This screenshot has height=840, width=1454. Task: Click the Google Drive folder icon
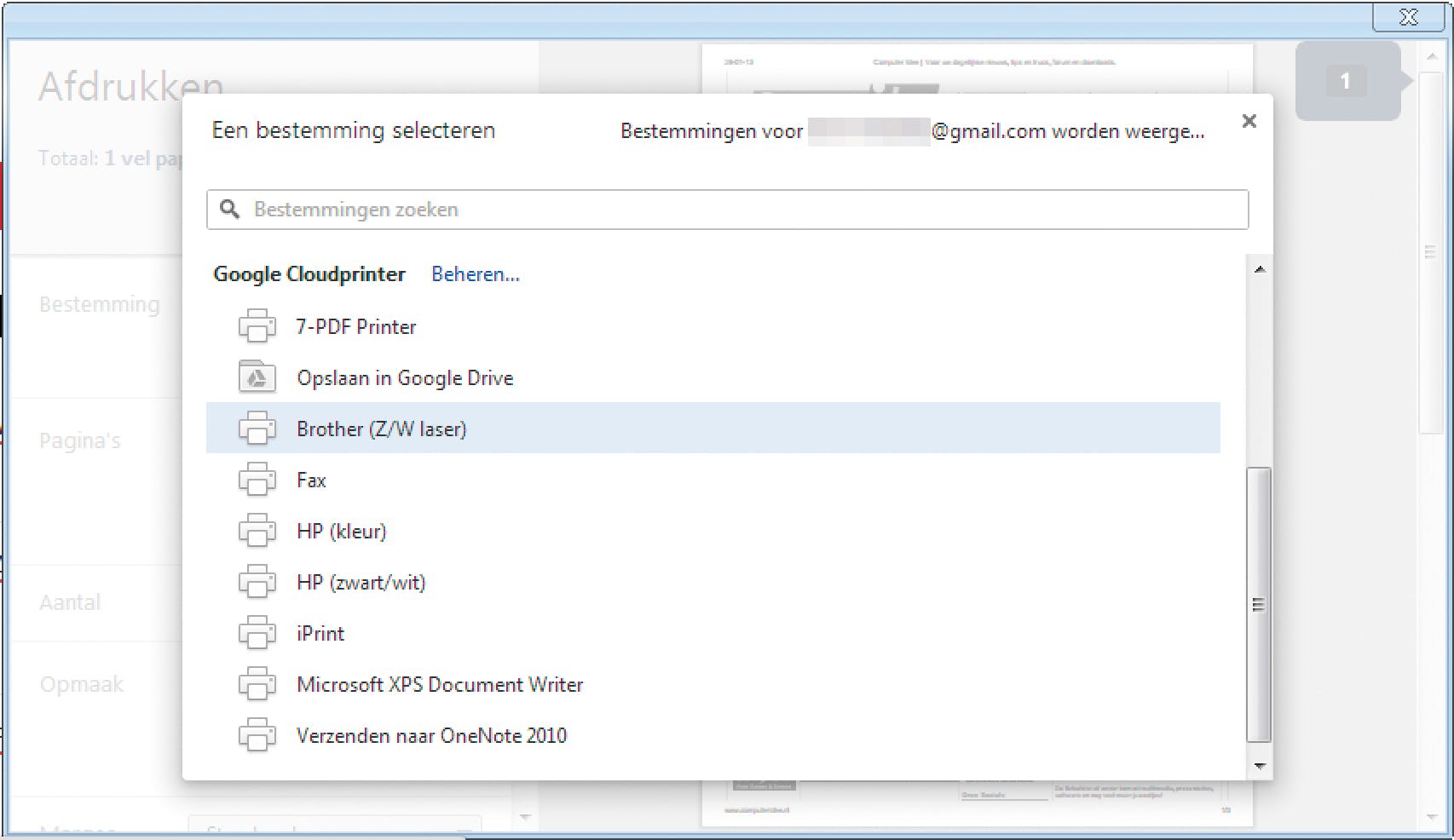pyautogui.click(x=257, y=377)
